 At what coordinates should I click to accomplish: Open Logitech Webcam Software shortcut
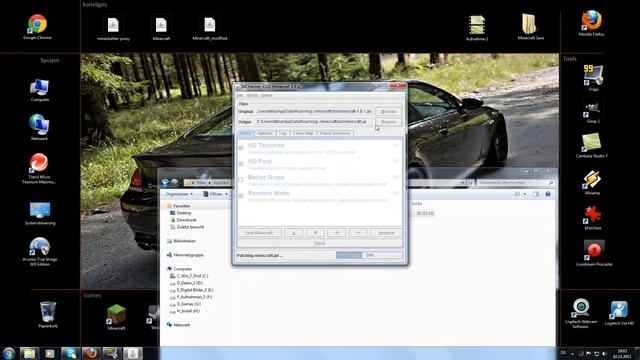[x=581, y=313]
